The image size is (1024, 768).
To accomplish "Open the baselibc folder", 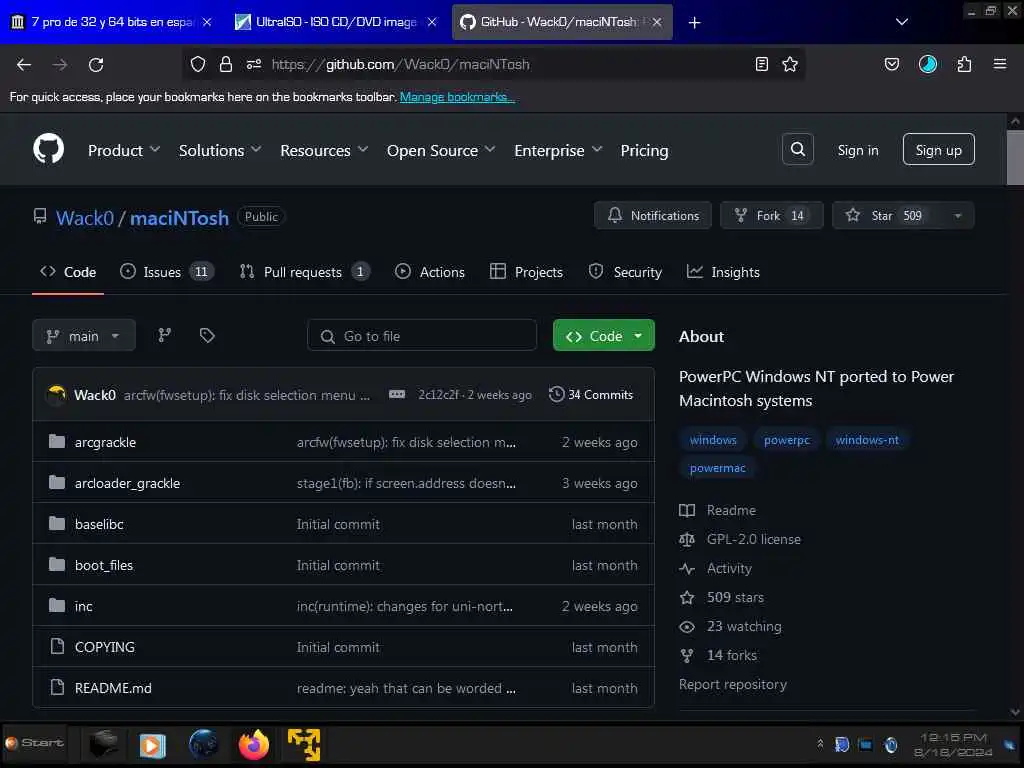I will click(99, 524).
